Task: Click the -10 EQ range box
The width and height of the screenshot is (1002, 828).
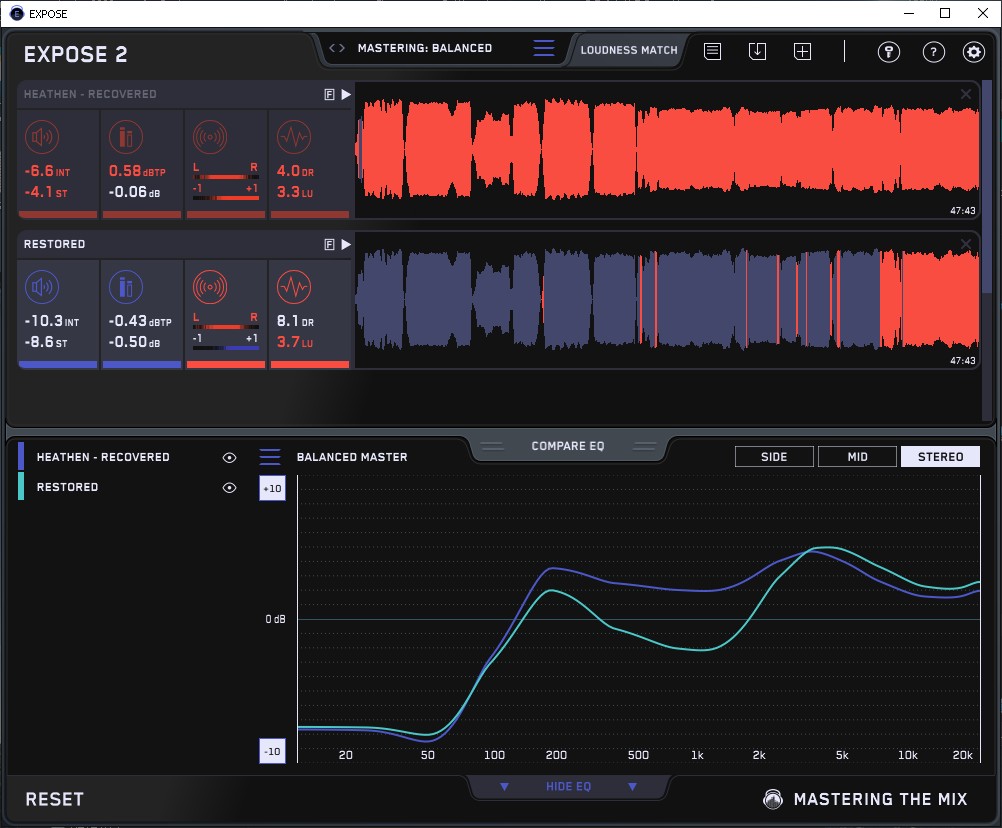Action: [x=272, y=751]
